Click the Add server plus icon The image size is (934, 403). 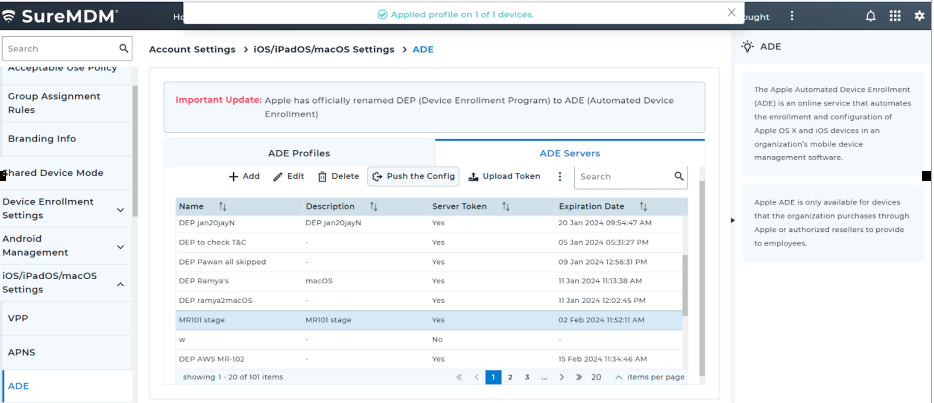234,177
